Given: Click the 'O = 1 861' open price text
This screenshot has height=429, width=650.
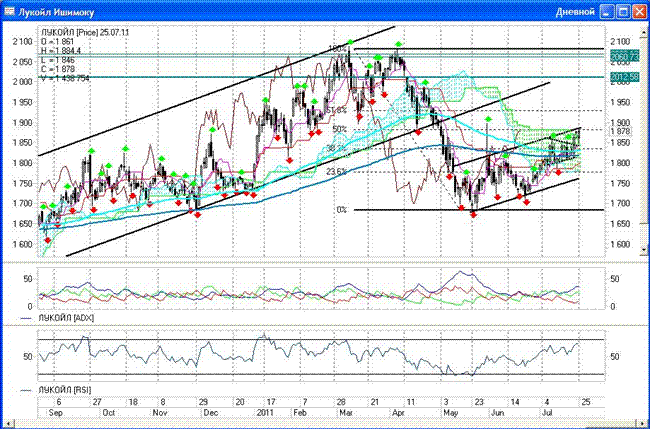Looking at the screenshot, I should click(58, 42).
